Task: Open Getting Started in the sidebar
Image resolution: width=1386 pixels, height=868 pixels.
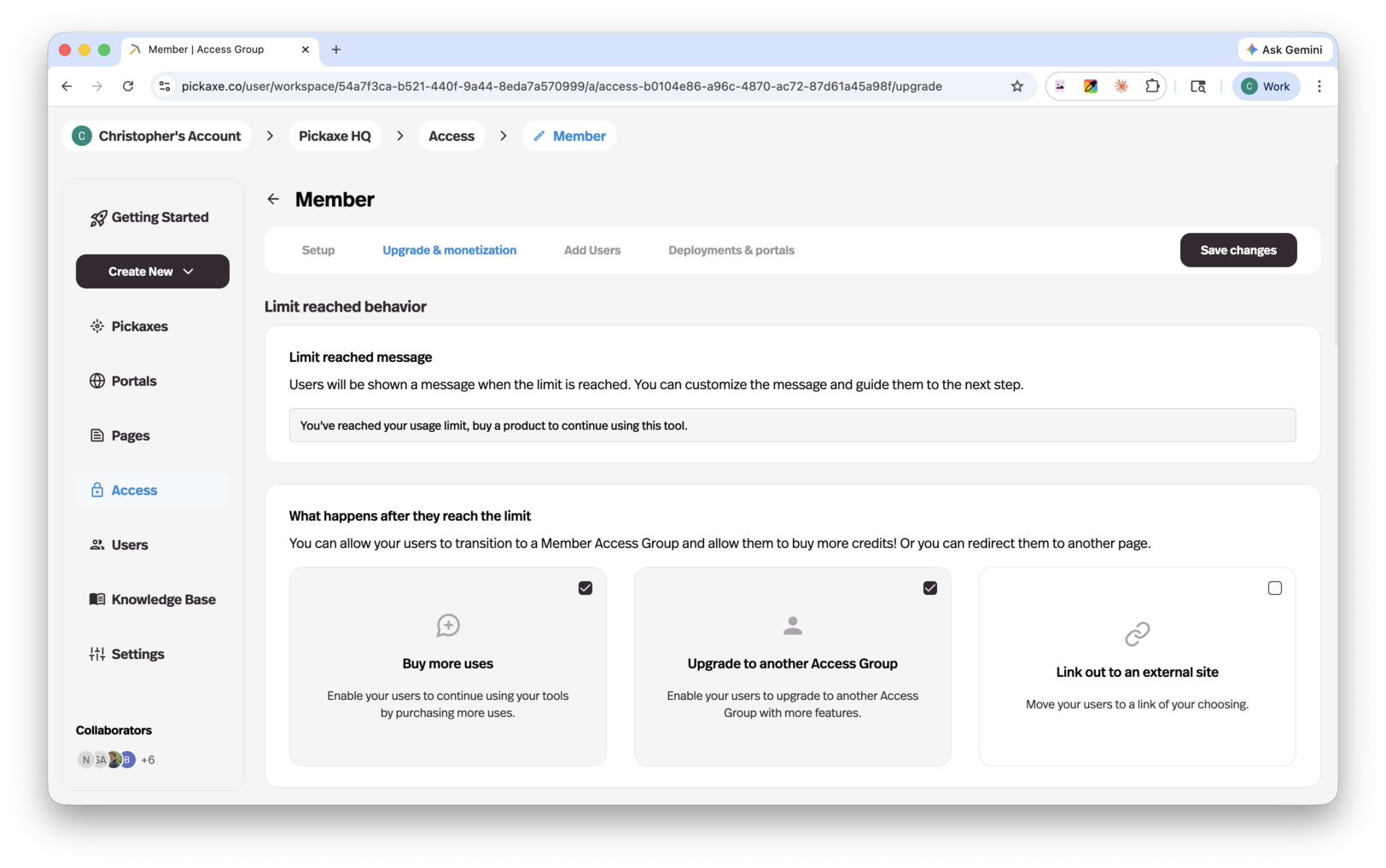Action: pyautogui.click(x=153, y=217)
